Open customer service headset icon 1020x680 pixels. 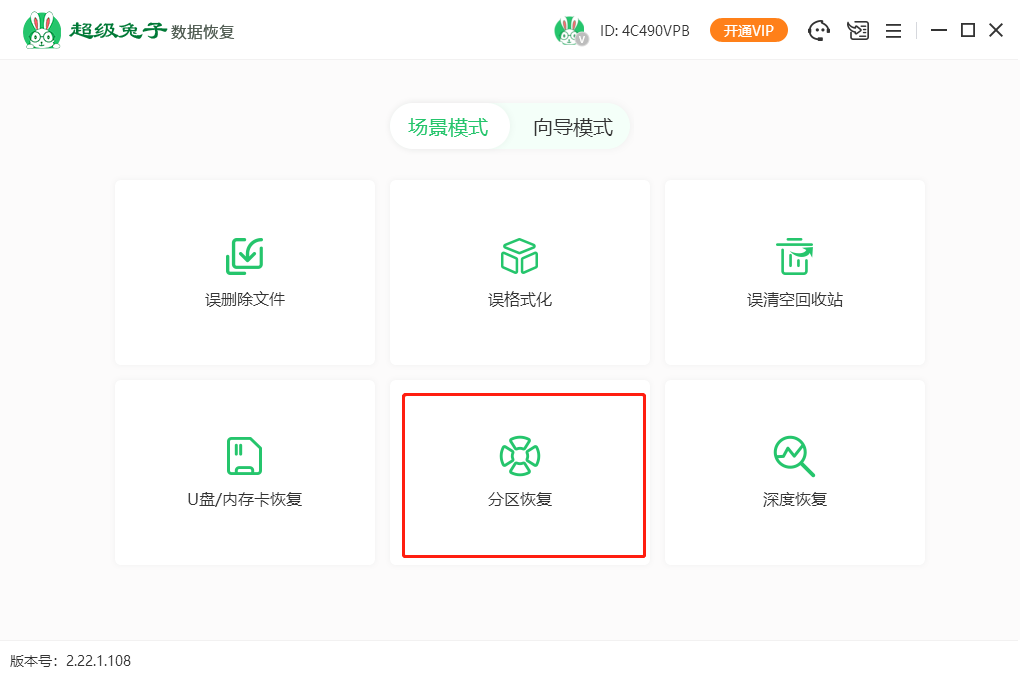tap(819, 30)
